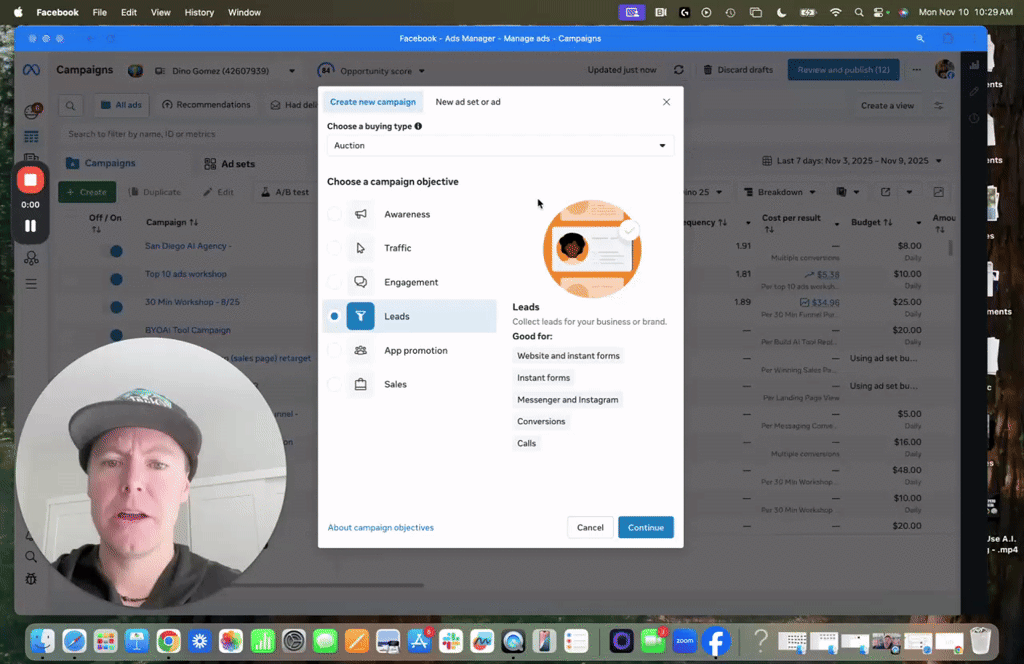Expand the Breakdown dropdown
Viewport: 1024px width, 664px height.
(x=779, y=192)
